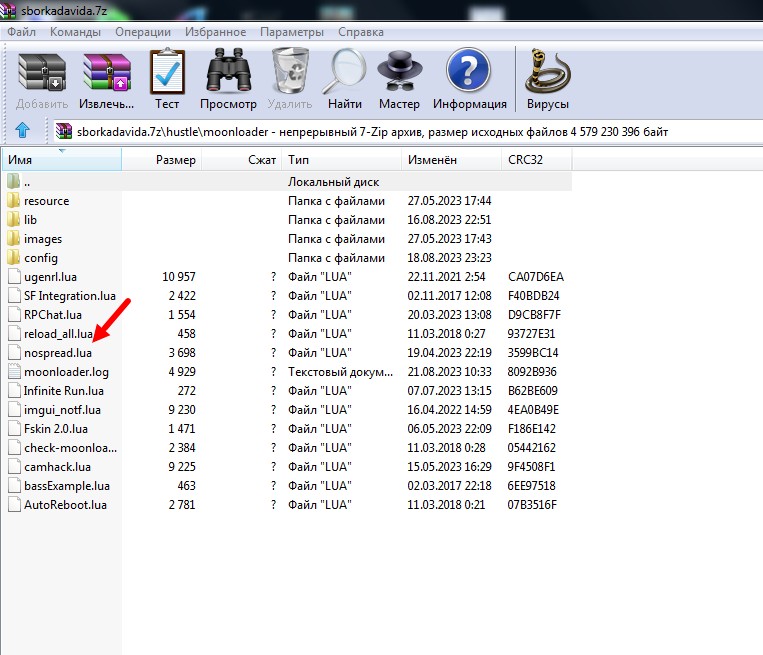
Task: Click the archive path address field
Action: (x=400, y=131)
